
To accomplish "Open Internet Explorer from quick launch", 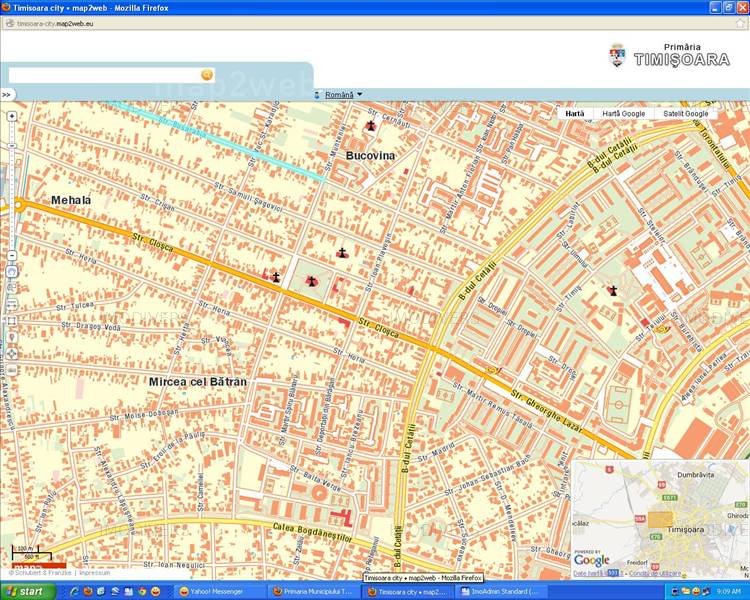I will pyautogui.click(x=74, y=592).
